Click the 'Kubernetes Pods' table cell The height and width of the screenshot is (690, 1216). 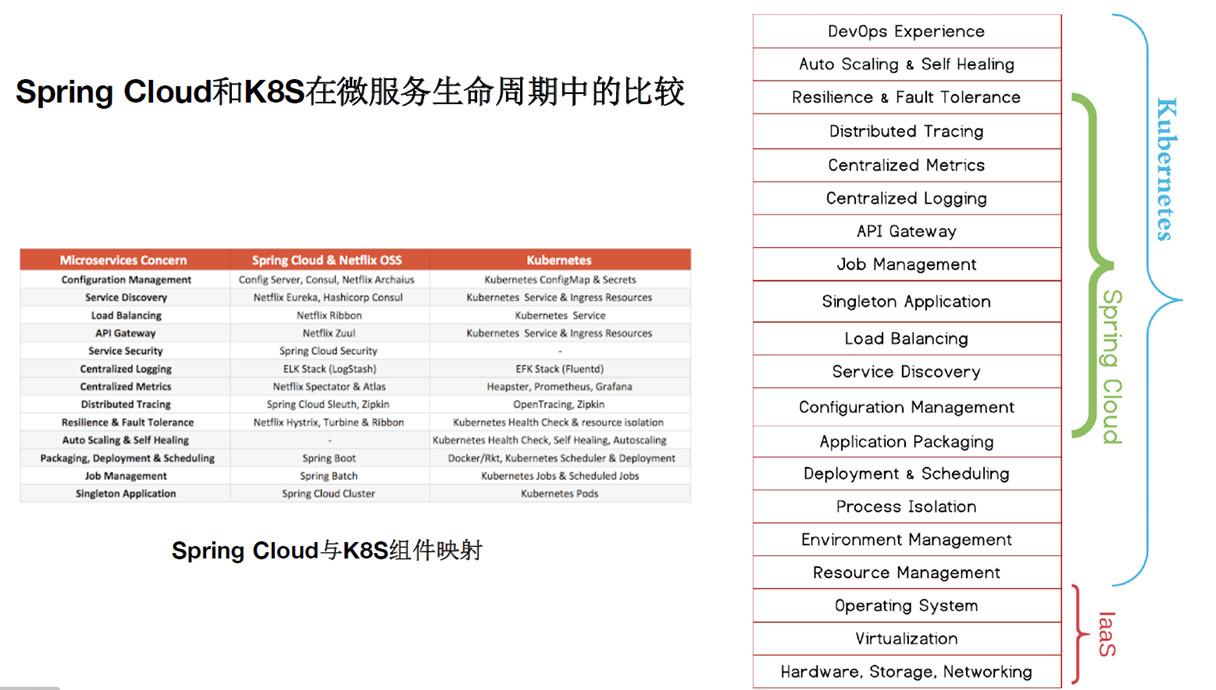(x=560, y=494)
